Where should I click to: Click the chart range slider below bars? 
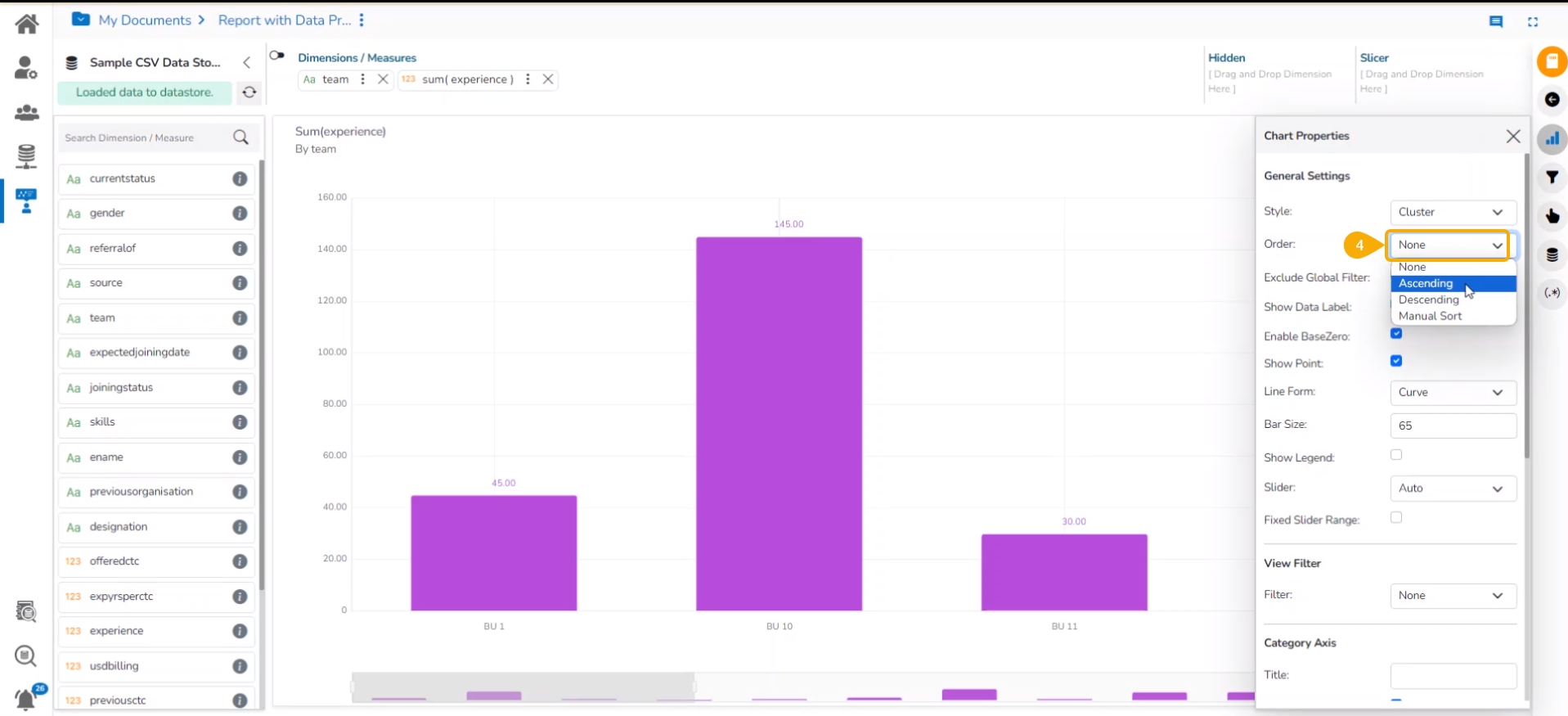pos(523,687)
